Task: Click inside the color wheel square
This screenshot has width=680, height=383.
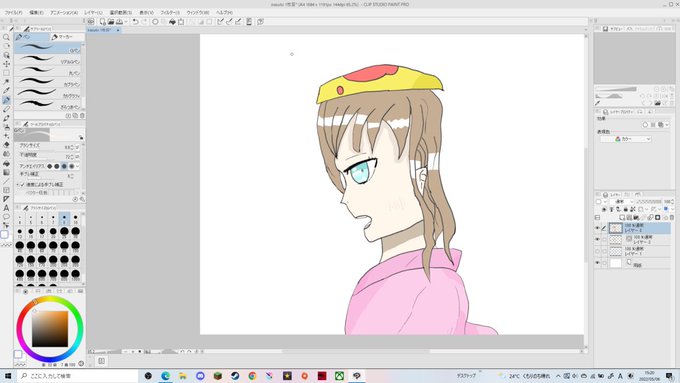Action: click(50, 328)
